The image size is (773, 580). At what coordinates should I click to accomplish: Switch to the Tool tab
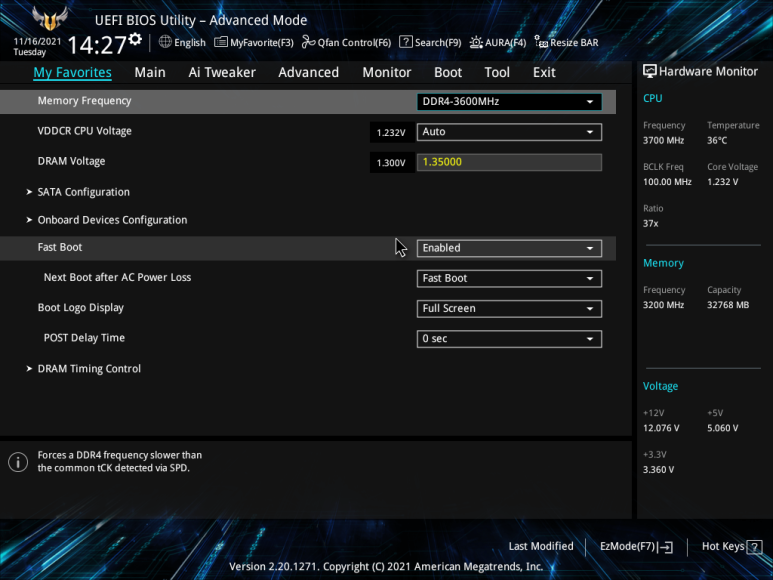497,72
